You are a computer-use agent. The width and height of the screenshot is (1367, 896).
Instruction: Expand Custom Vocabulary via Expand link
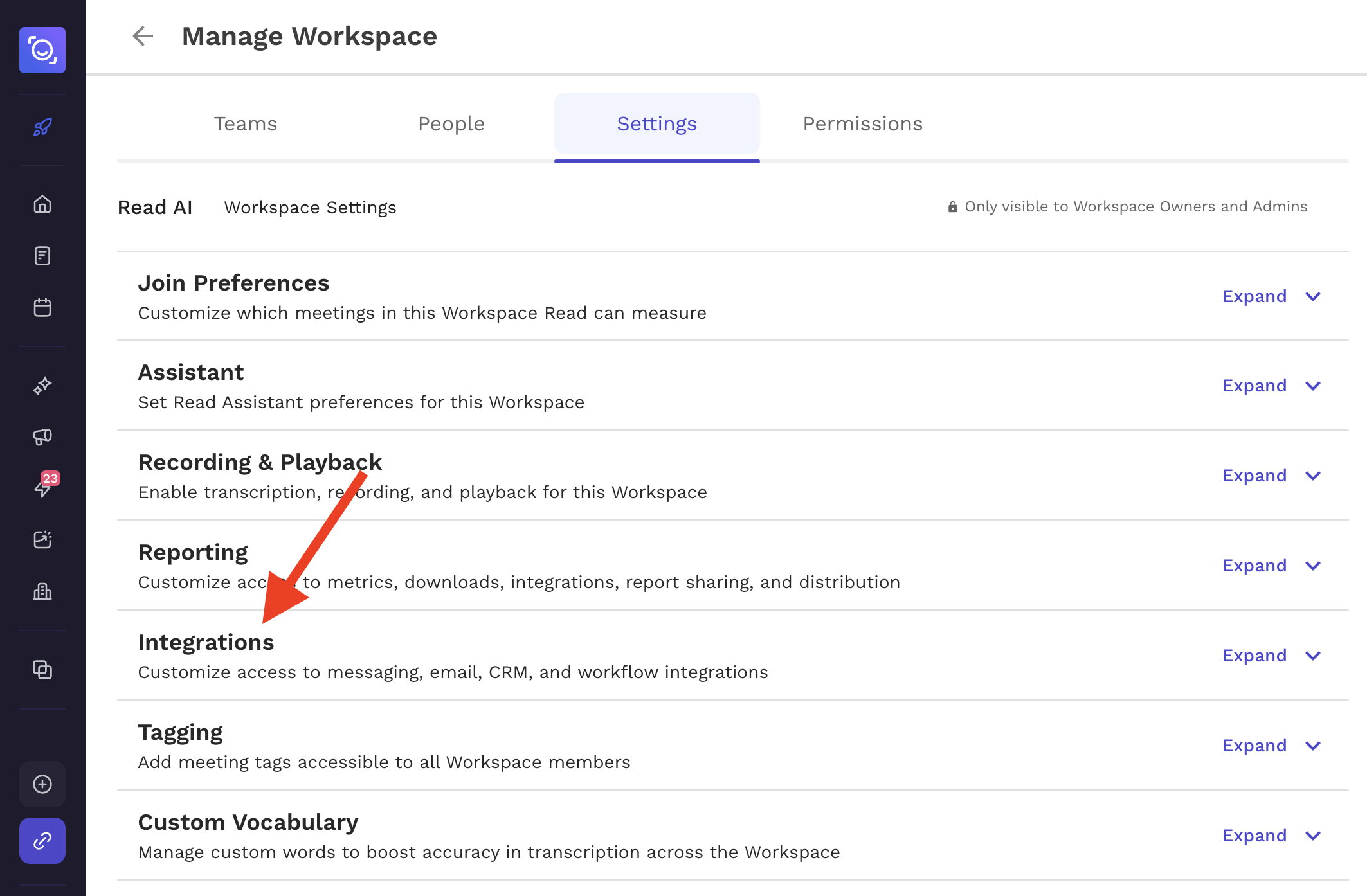pyautogui.click(x=1254, y=836)
